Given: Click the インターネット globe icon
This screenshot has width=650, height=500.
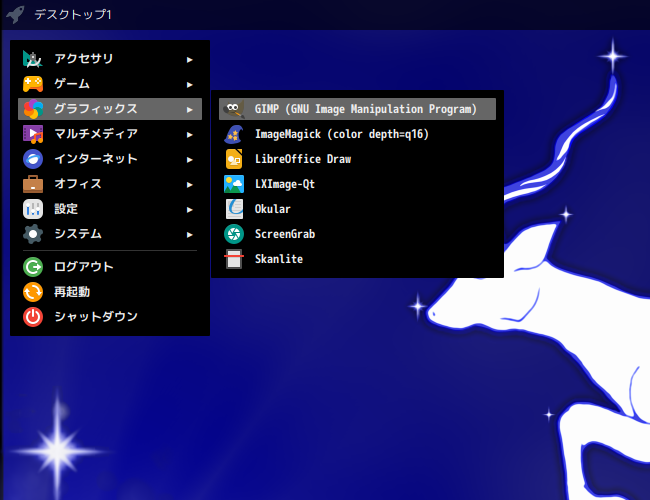Looking at the screenshot, I should pyautogui.click(x=33, y=159).
